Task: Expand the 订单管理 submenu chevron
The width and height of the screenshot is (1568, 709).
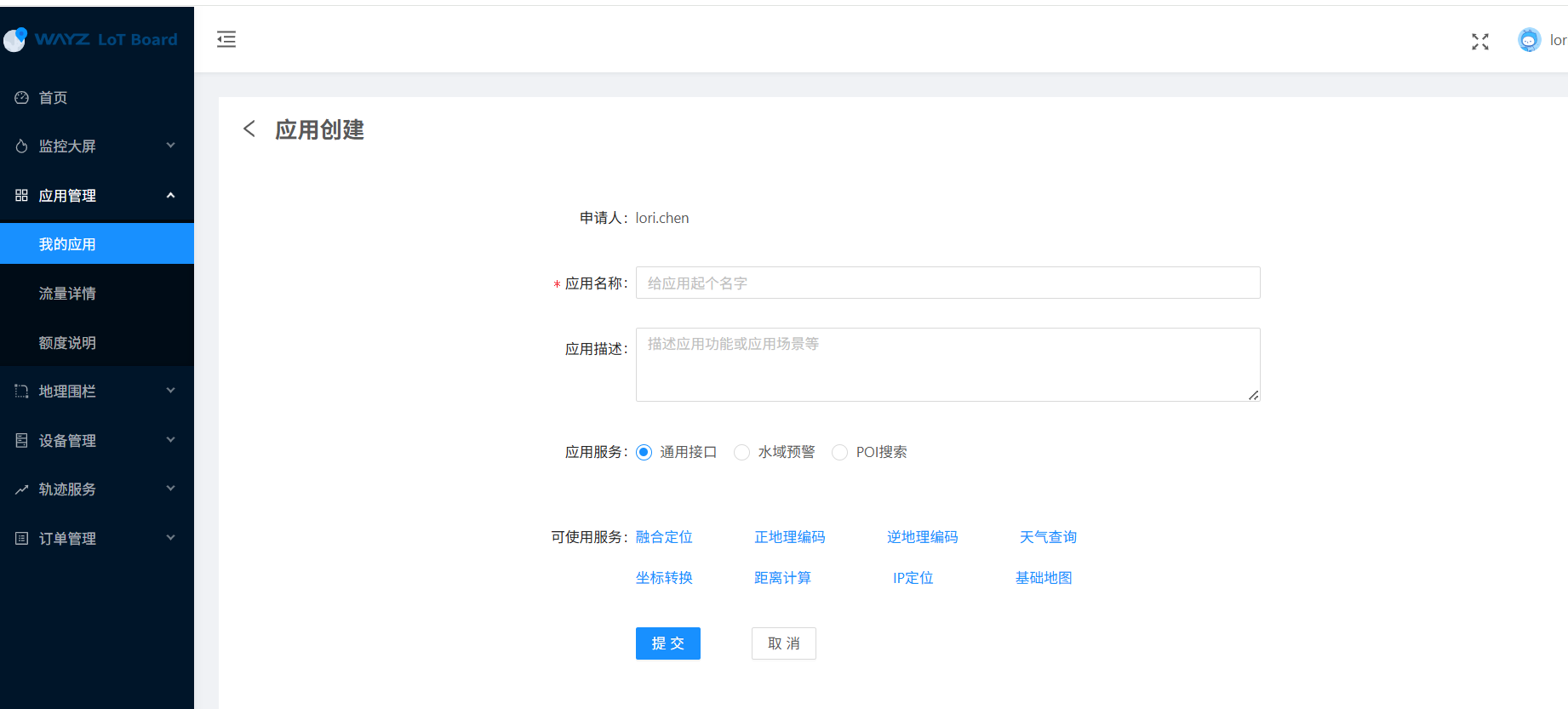Action: point(170,538)
